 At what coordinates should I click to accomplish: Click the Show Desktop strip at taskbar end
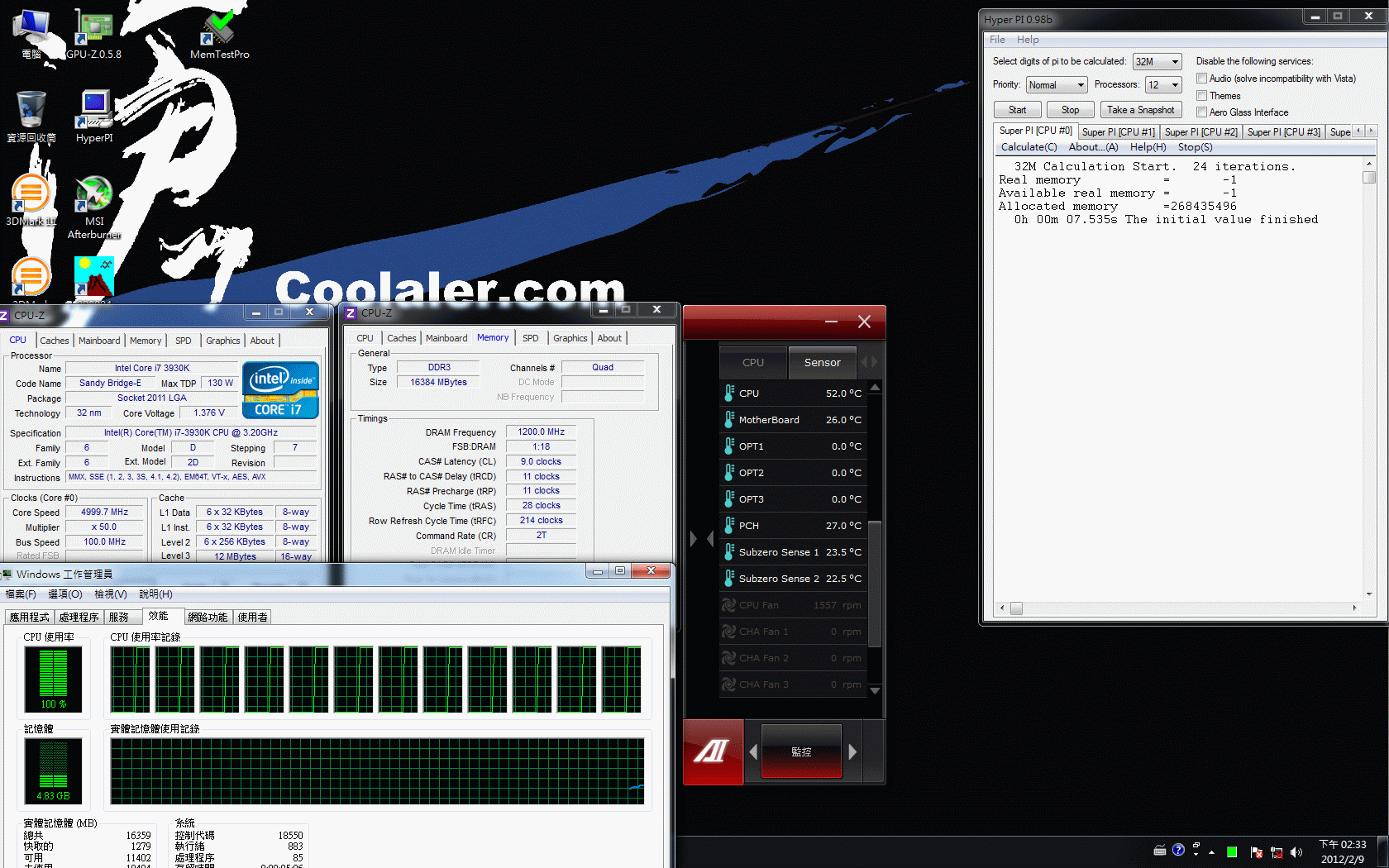(1383, 851)
